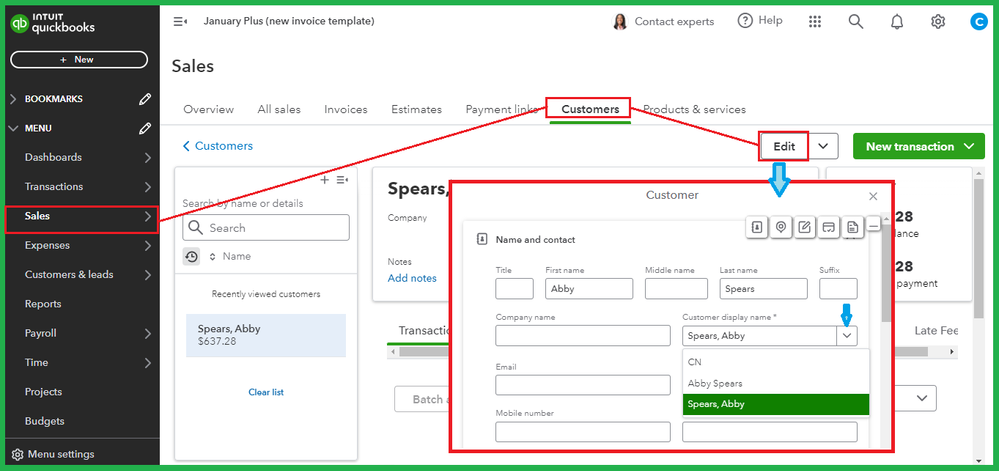The width and height of the screenshot is (999, 471).
Task: Toggle Customer display name dropdown arrow
Action: coord(847,336)
